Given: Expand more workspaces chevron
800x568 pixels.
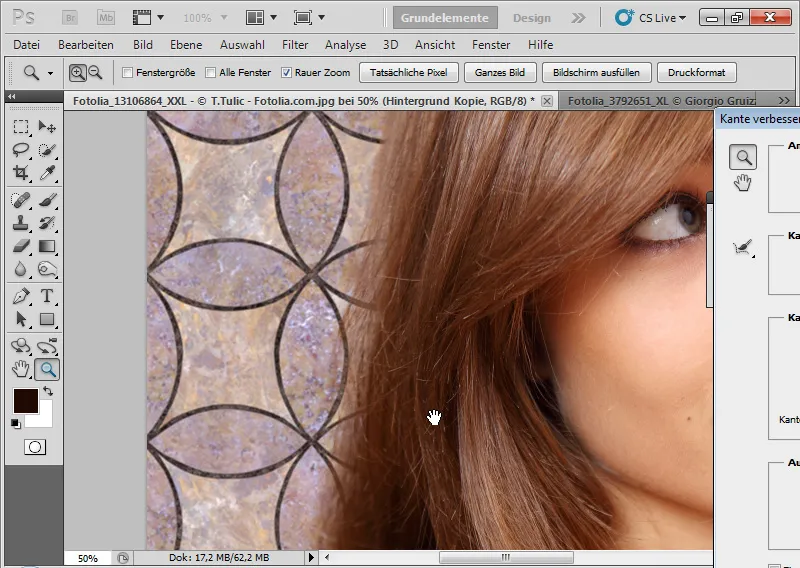Looking at the screenshot, I should (x=578, y=18).
